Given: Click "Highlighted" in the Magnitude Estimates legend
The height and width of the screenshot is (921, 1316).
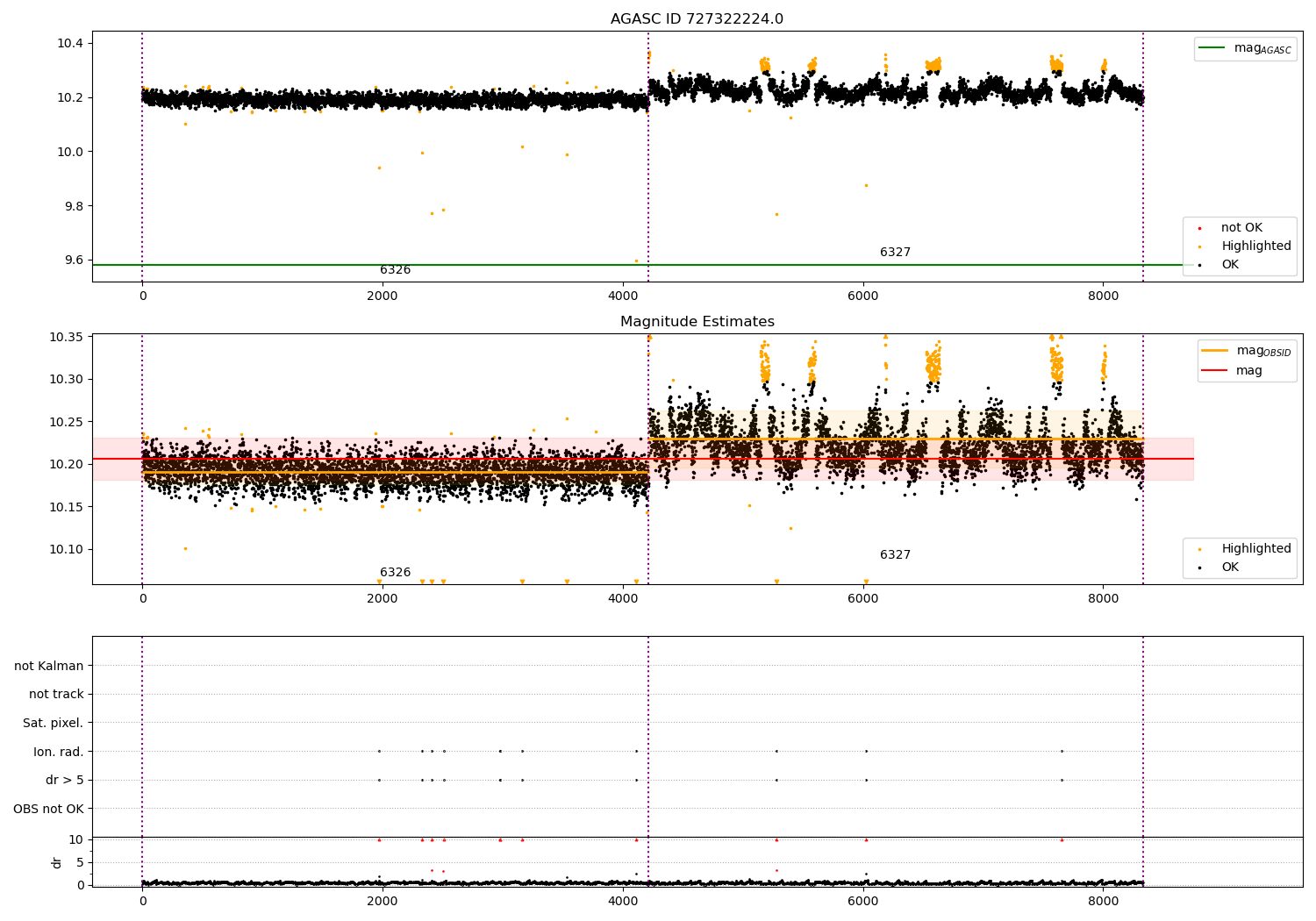Looking at the screenshot, I should (x=1256, y=549).
